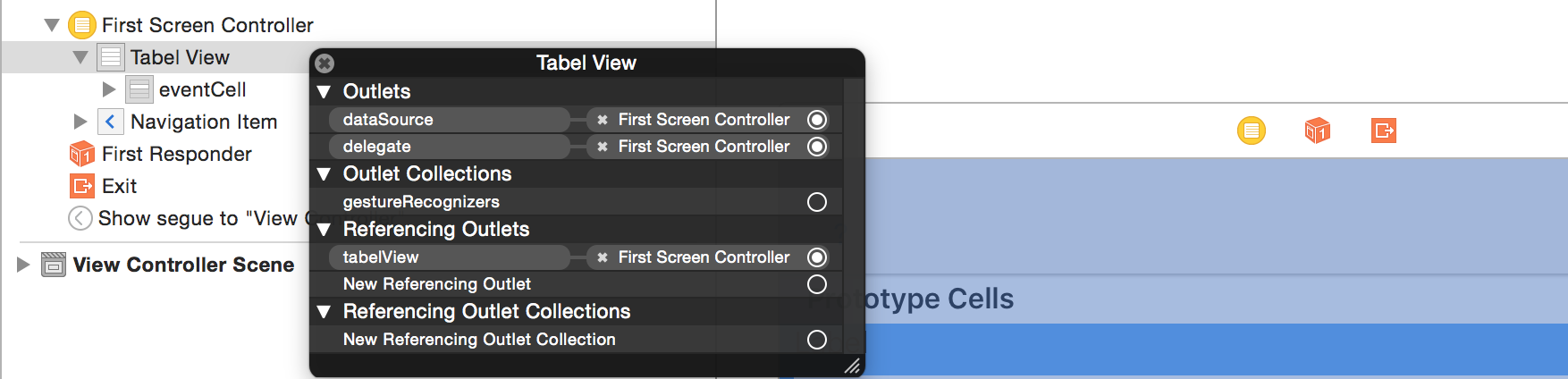Select the Navigation Item row
Image resolution: width=1568 pixels, height=379 pixels.
[203, 122]
